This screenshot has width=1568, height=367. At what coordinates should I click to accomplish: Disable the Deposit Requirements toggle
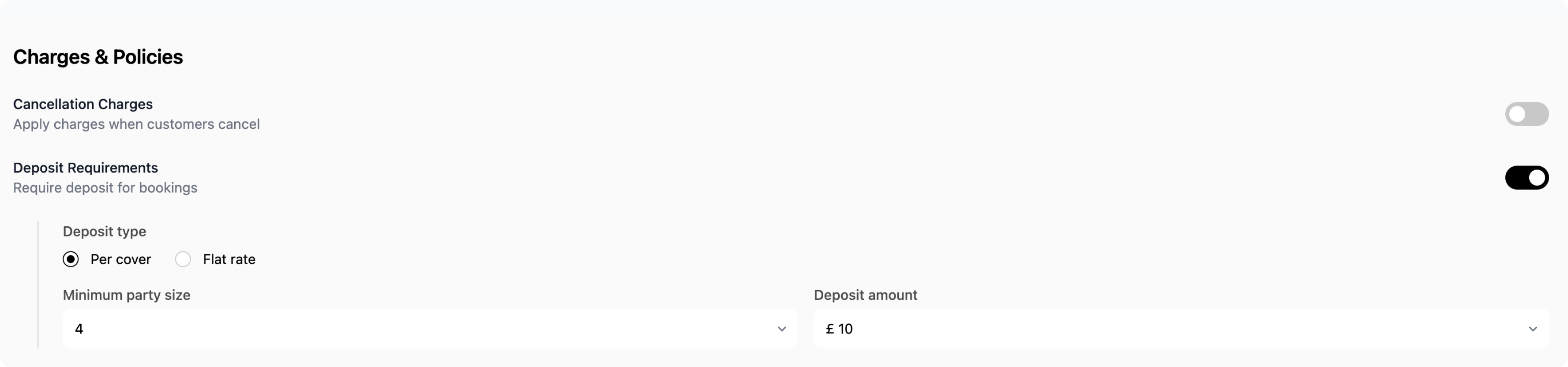[1526, 178]
